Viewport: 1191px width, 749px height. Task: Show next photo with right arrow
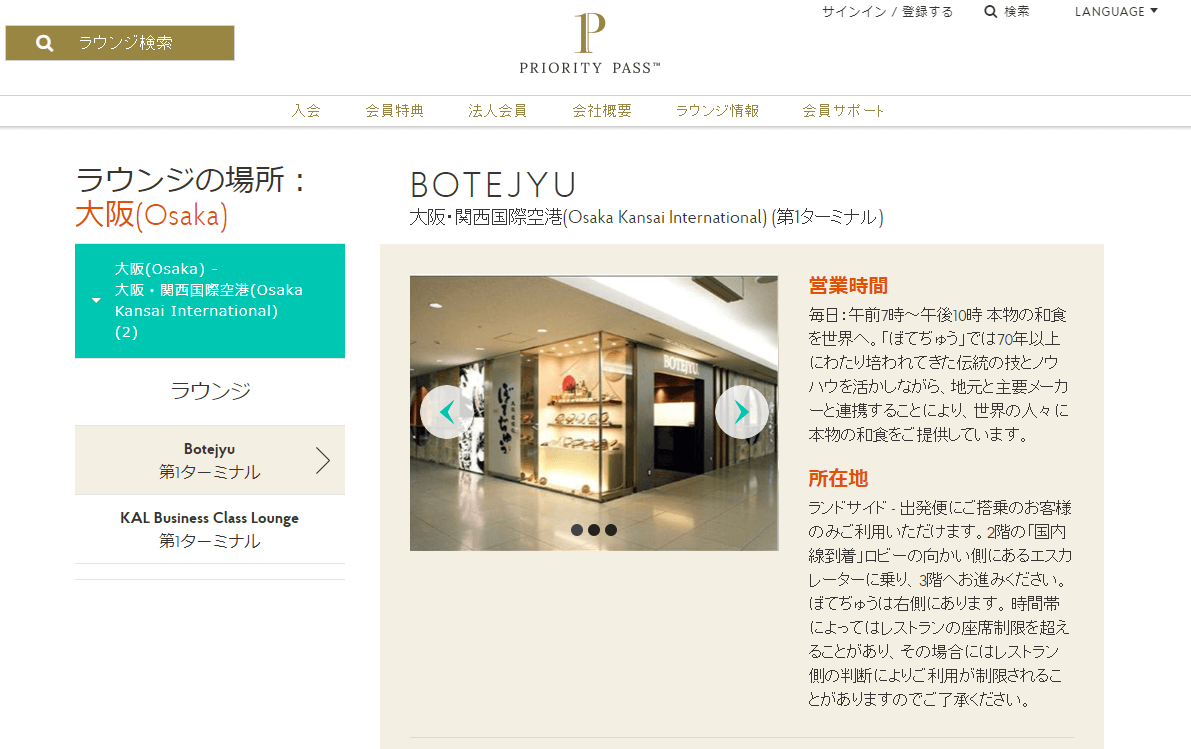[x=741, y=412]
